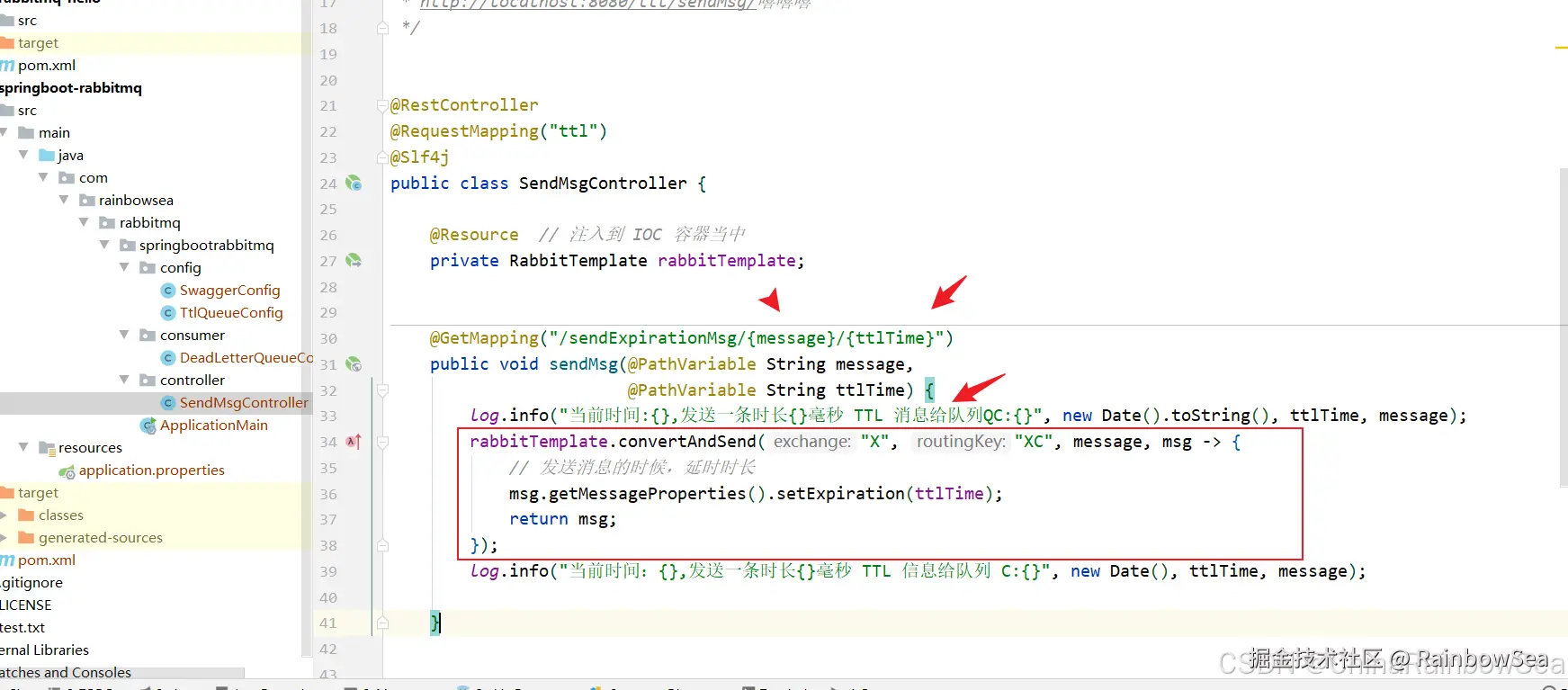Click line number 41 in the gutter
Viewport: 1568px width, 690px height.
click(x=328, y=623)
